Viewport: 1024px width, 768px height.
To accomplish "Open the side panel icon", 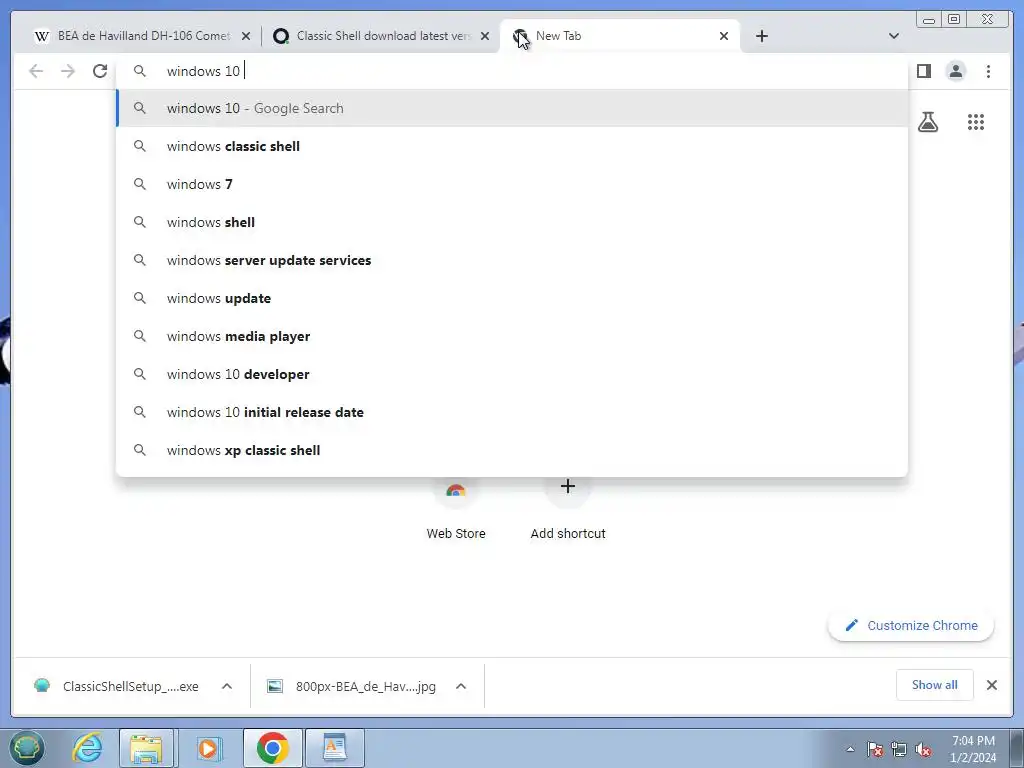I will (x=923, y=71).
